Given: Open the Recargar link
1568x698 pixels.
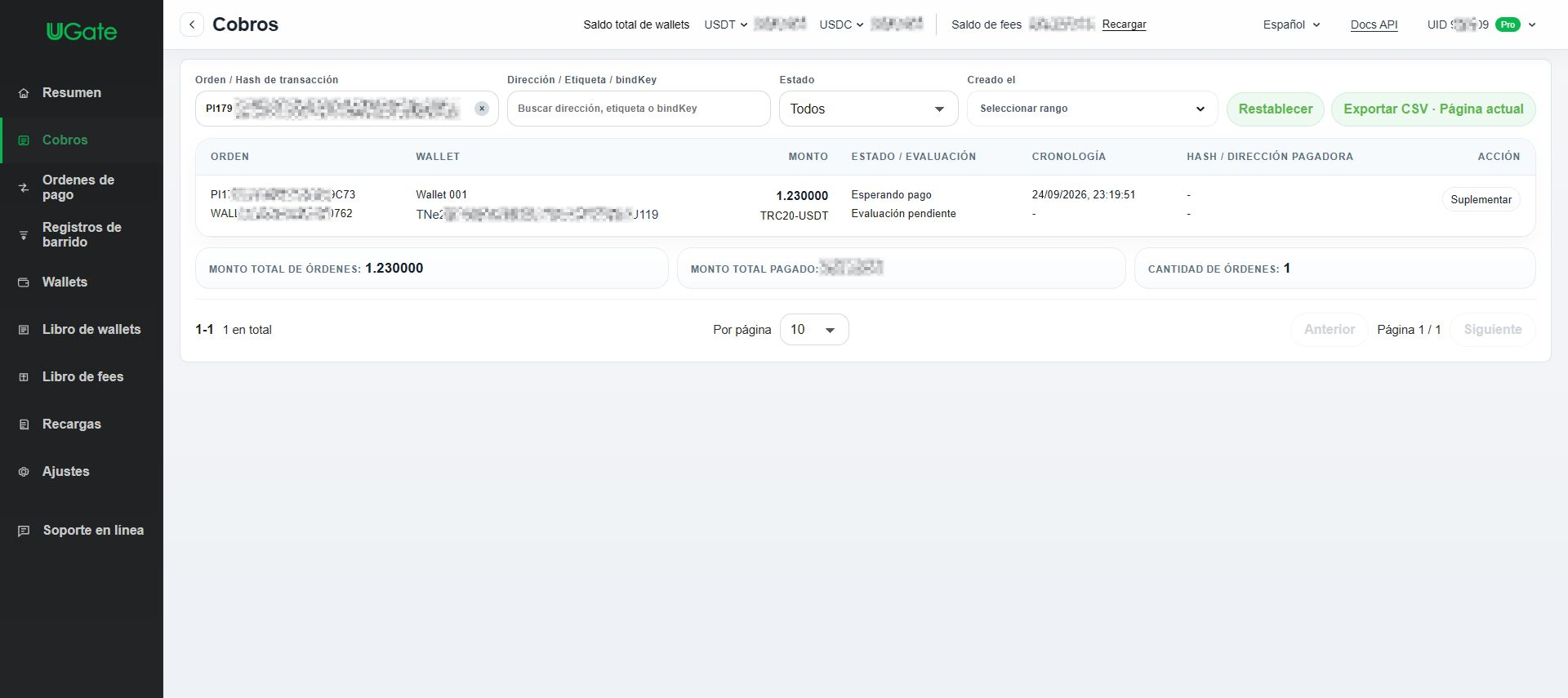Looking at the screenshot, I should coord(1124,24).
